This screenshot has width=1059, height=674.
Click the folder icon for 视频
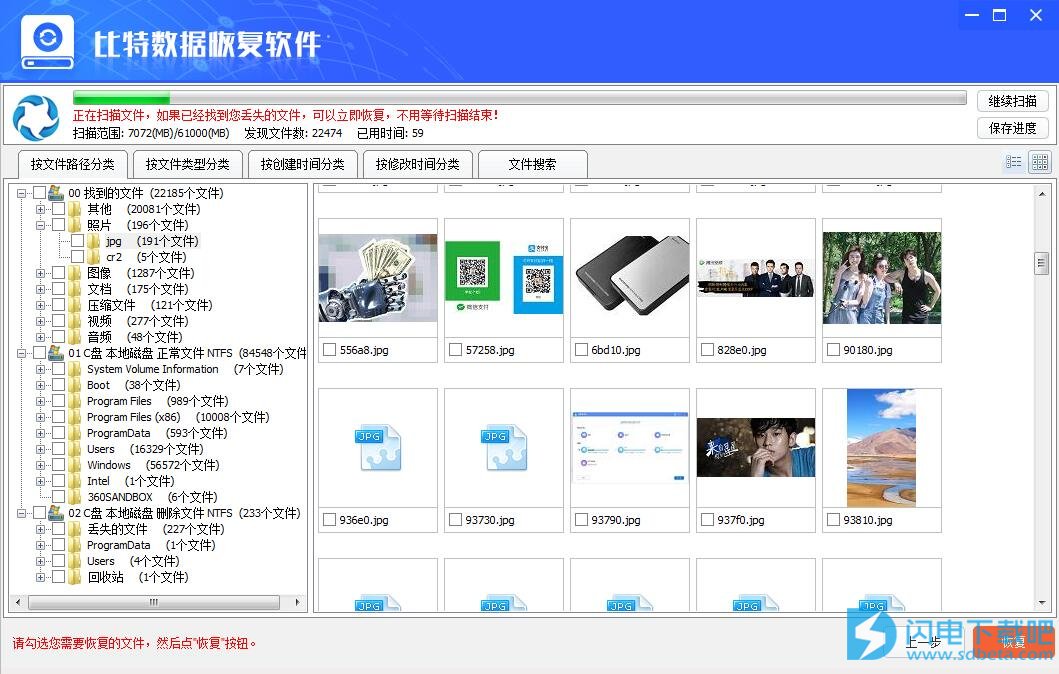tap(75, 321)
